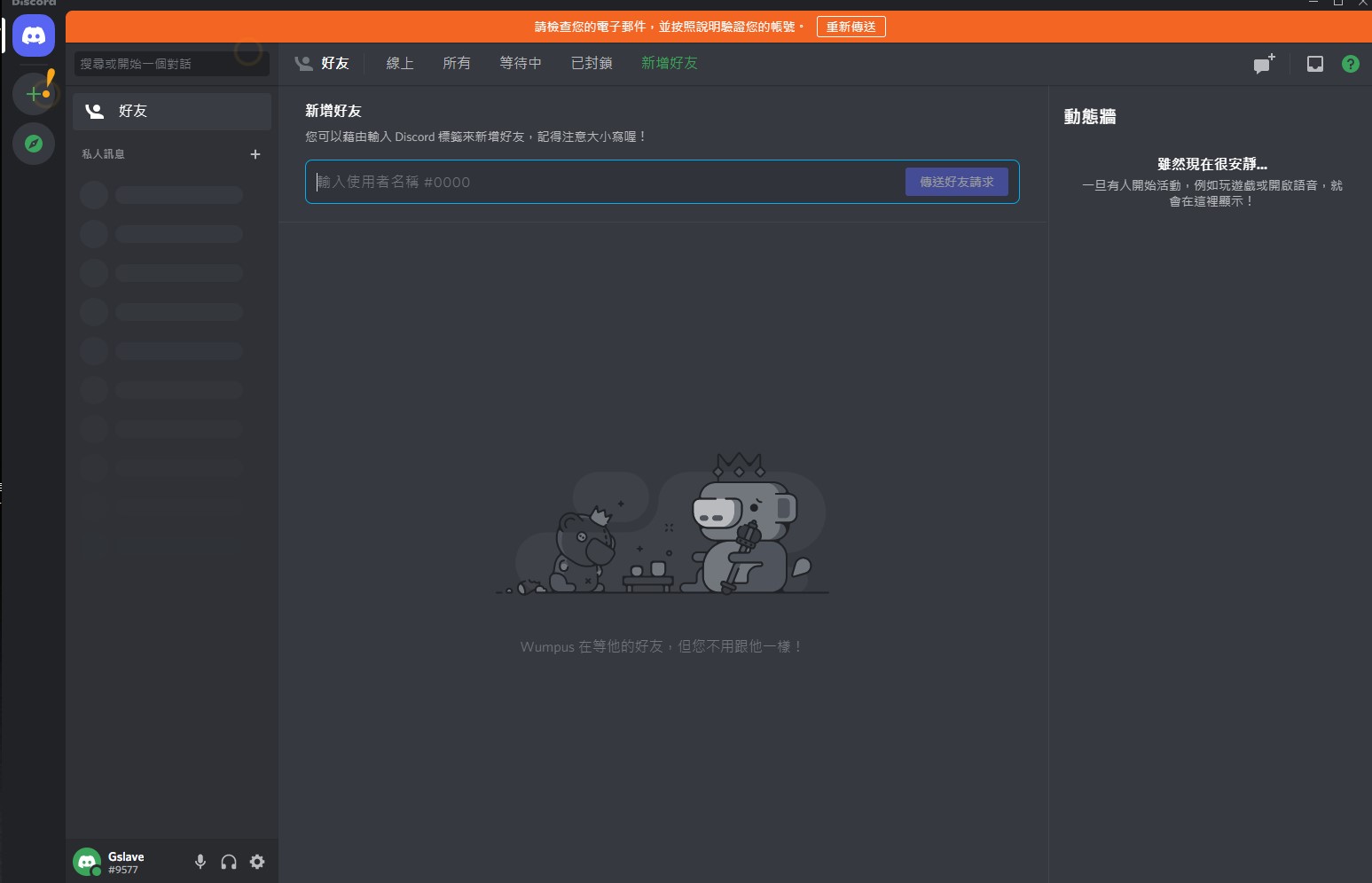
Task: Open the new group DM icon top right
Action: 1263,63
